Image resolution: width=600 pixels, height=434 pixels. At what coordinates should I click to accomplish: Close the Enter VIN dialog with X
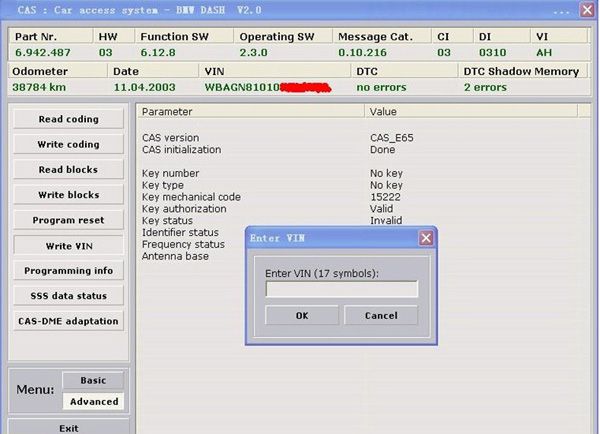pos(426,238)
